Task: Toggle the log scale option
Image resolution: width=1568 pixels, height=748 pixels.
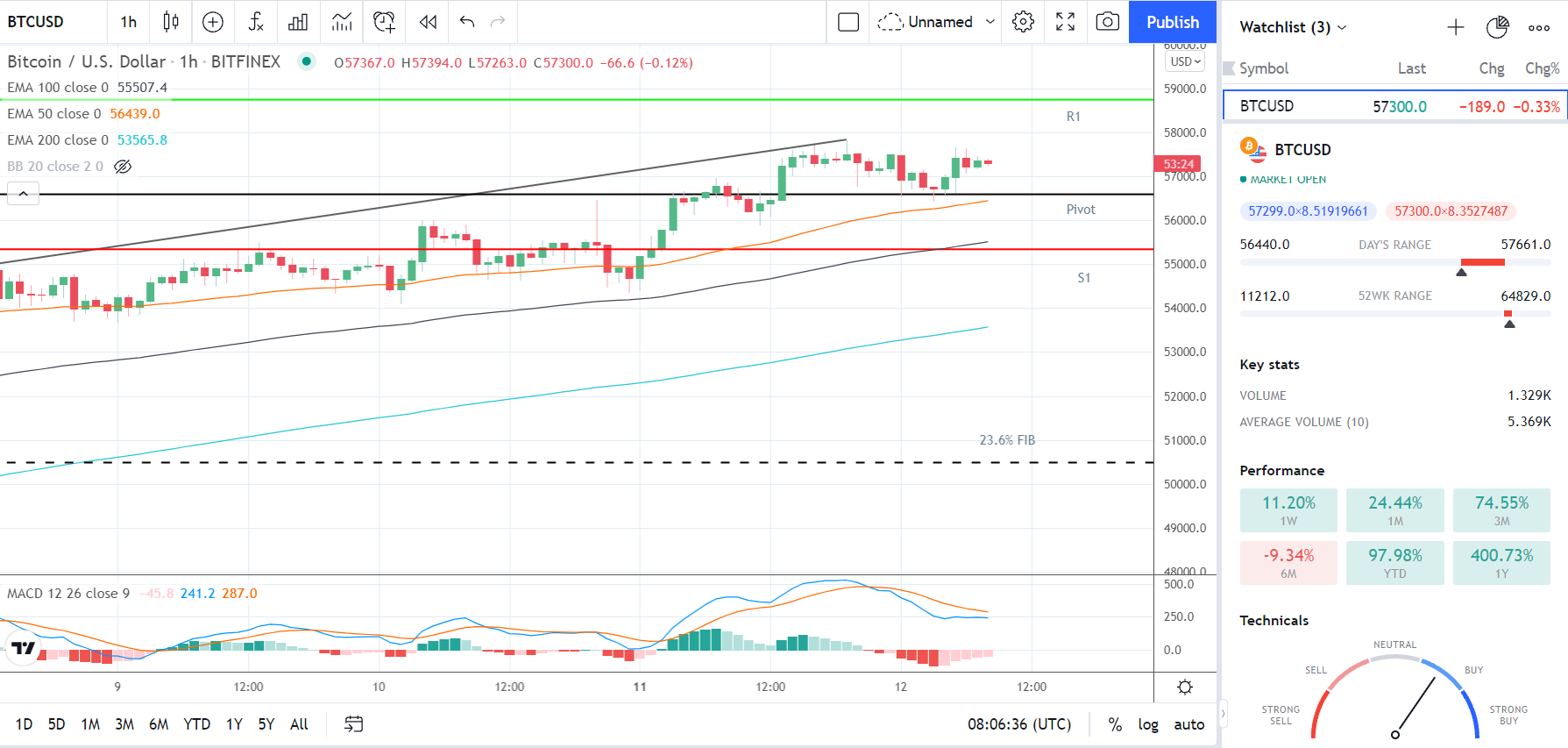Action: [1148, 724]
